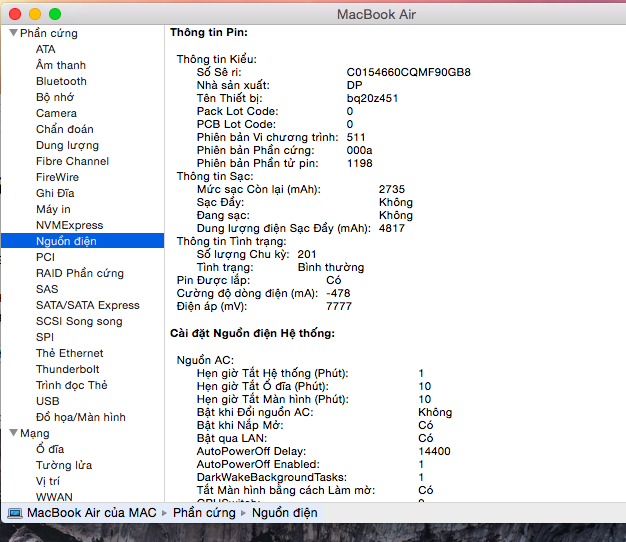Click amperage value -478

tap(338, 293)
